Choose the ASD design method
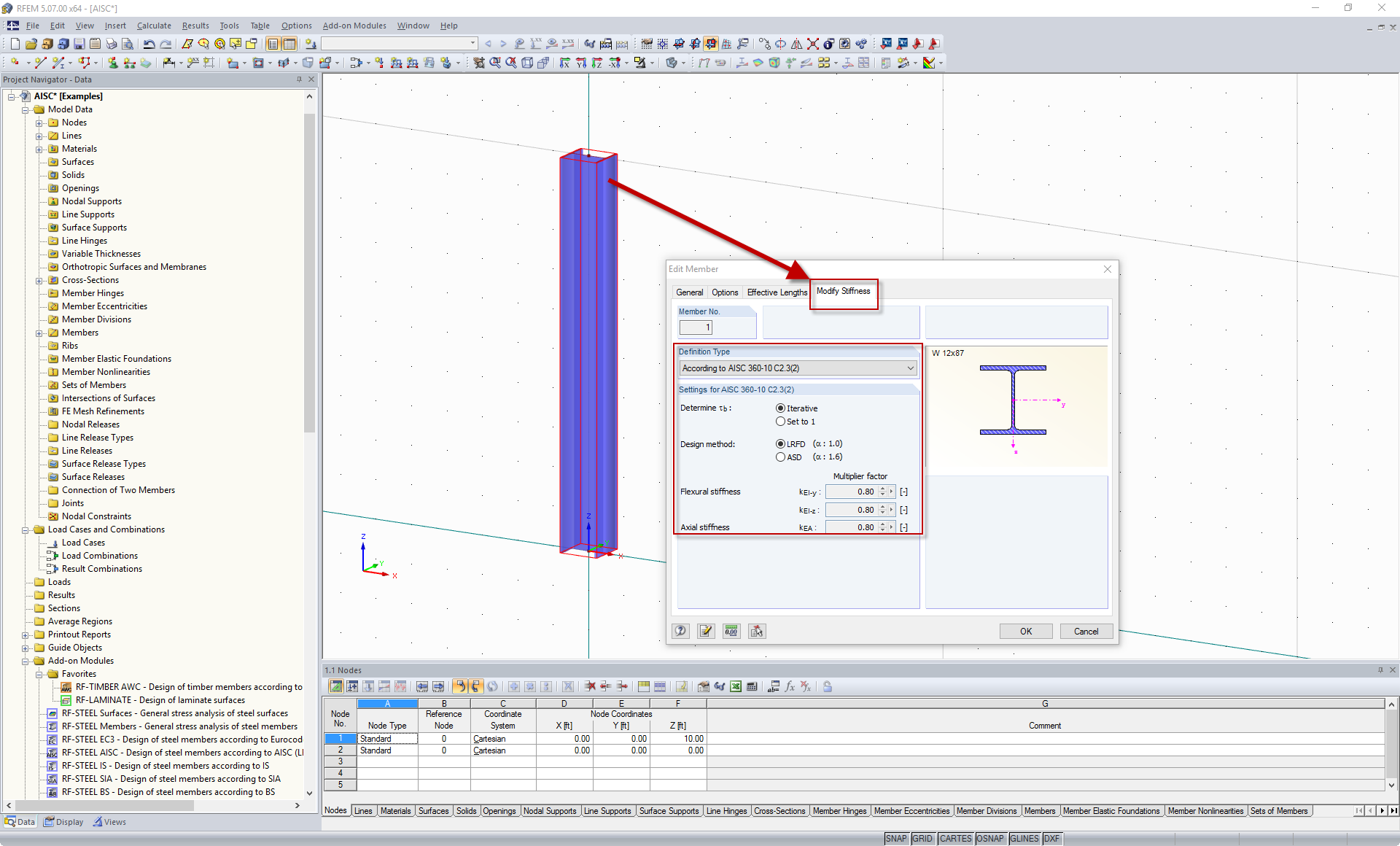1400x846 pixels. click(x=781, y=457)
